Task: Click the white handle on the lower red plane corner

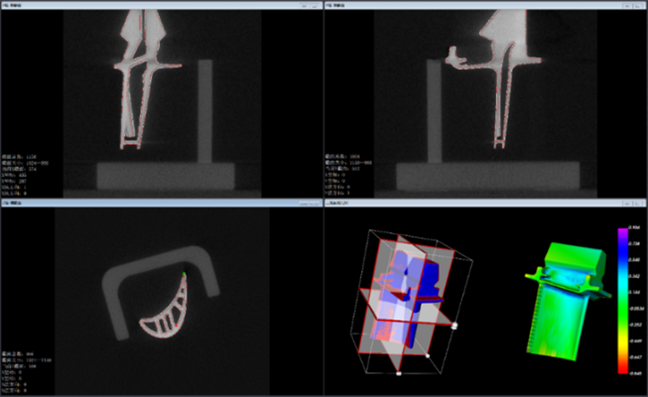Action: [x=428, y=356]
